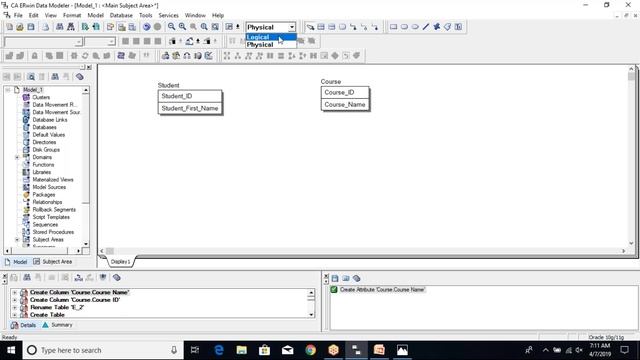Click the diagram horizontal scrollbar
The width and height of the screenshot is (640, 360).
click(x=363, y=251)
